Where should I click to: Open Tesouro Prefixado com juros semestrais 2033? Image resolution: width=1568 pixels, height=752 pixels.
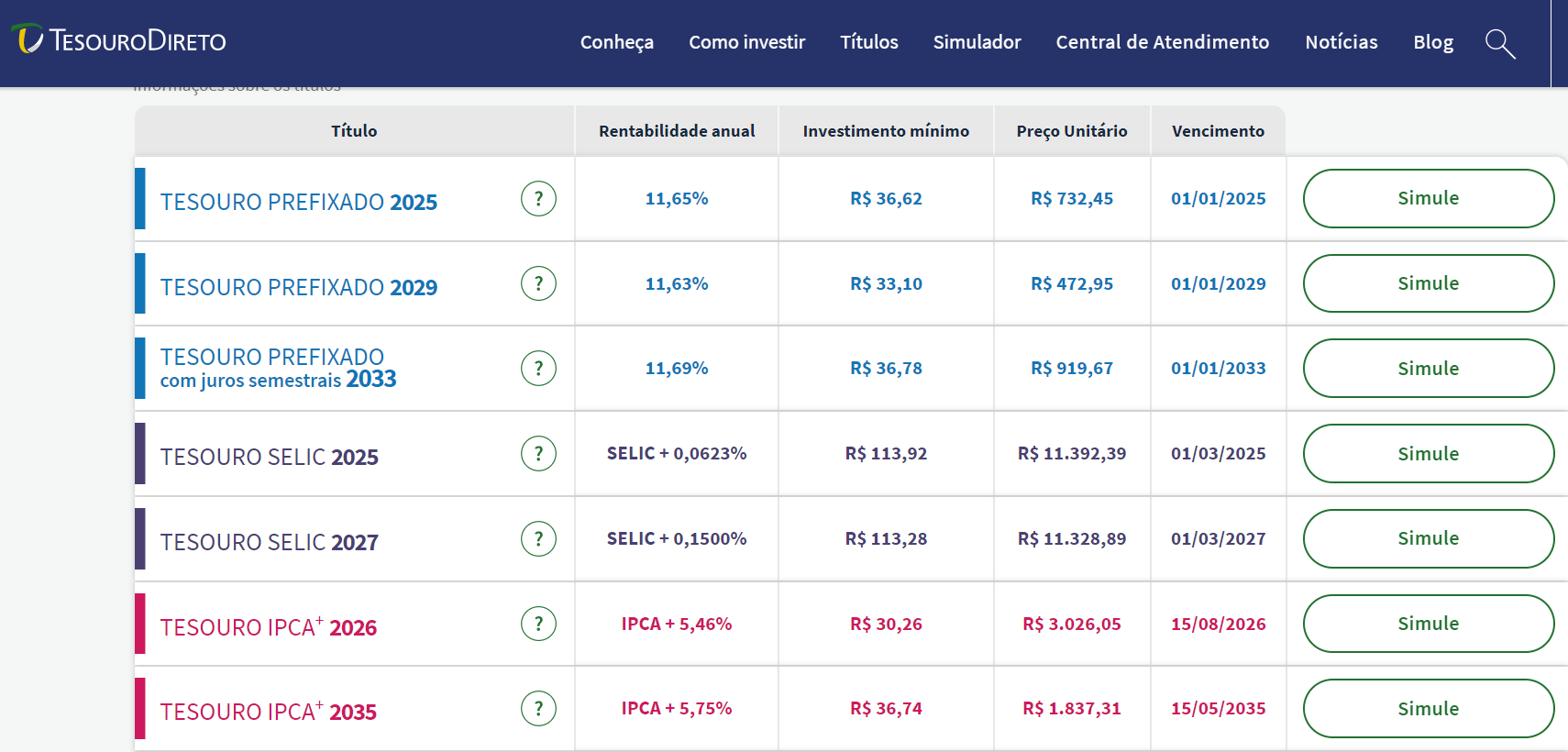pyautogui.click(x=279, y=368)
